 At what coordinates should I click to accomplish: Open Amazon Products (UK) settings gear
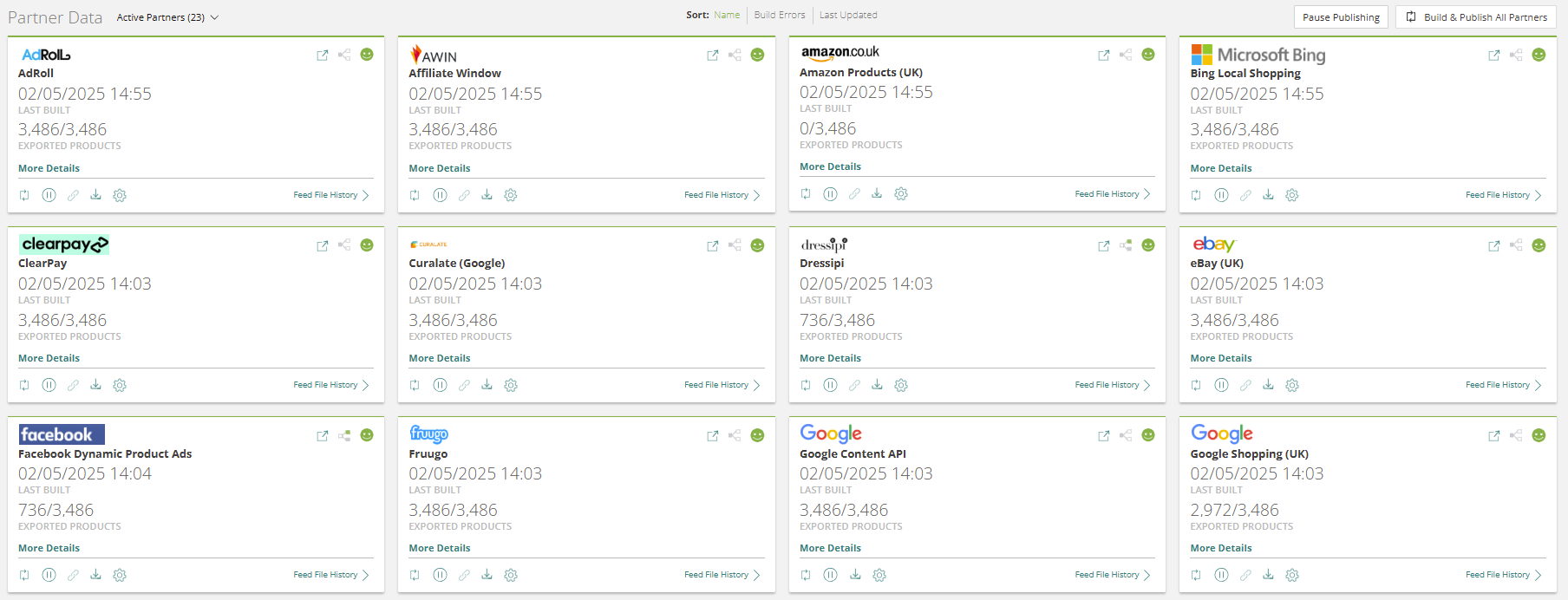(x=901, y=193)
